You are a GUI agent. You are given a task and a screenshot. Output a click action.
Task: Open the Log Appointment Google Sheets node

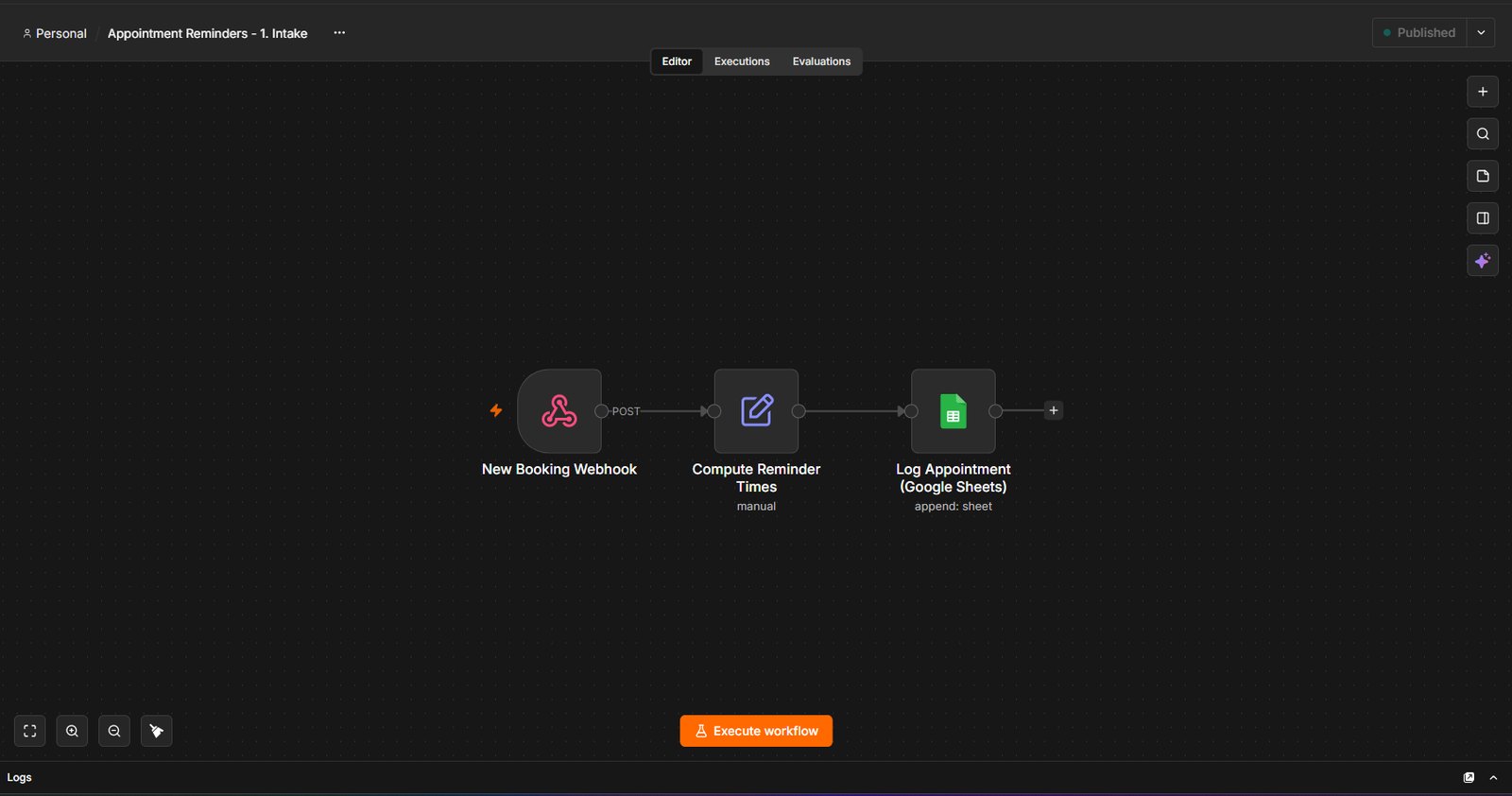point(953,411)
